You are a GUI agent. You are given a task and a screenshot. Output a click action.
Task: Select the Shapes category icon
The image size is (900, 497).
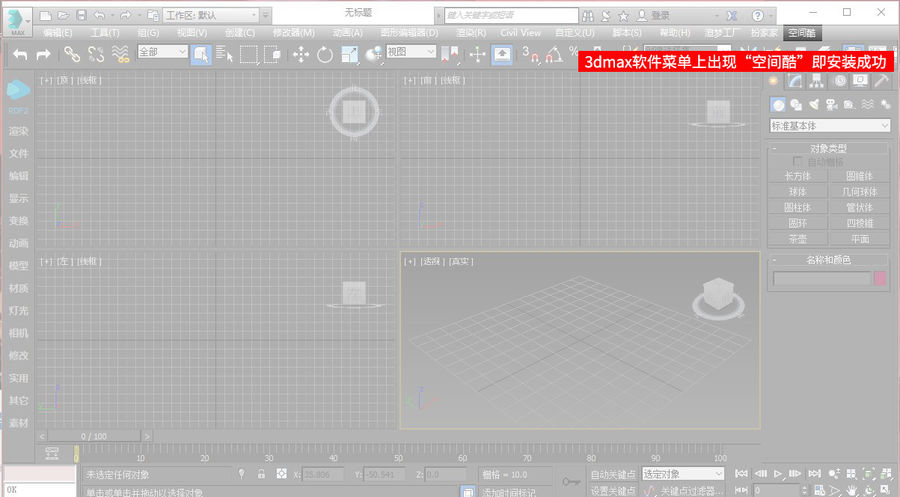click(x=796, y=104)
